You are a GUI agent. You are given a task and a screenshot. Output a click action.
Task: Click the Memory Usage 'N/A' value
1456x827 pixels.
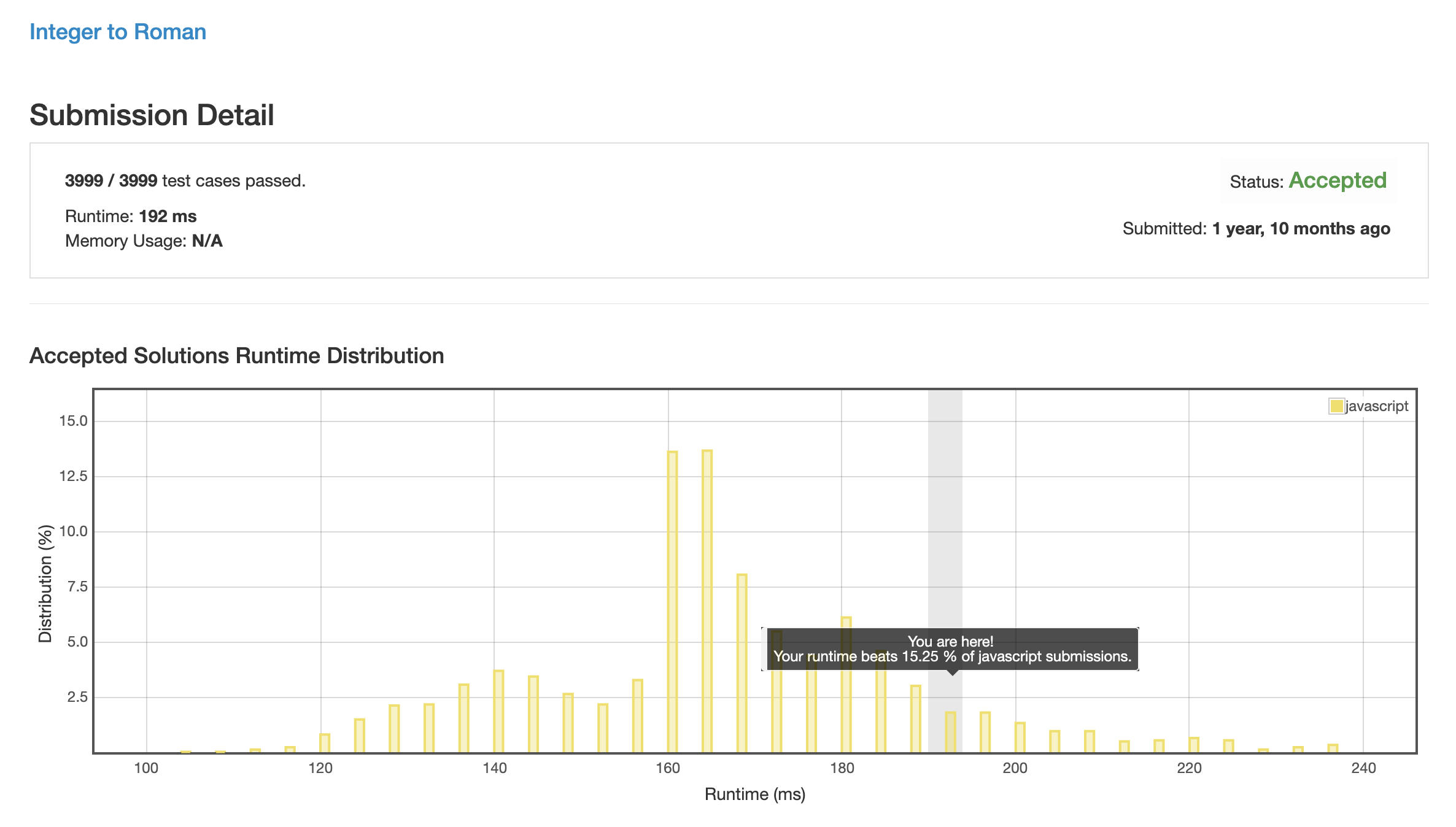(207, 241)
